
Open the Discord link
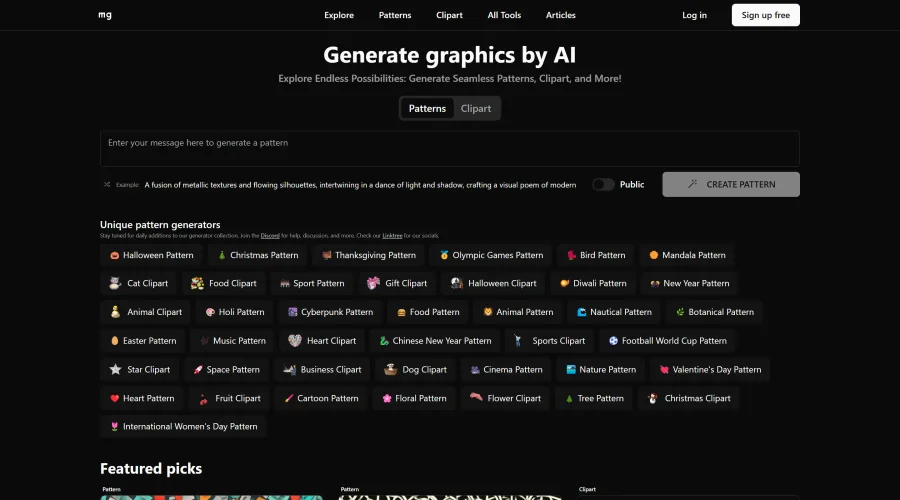[270, 235]
